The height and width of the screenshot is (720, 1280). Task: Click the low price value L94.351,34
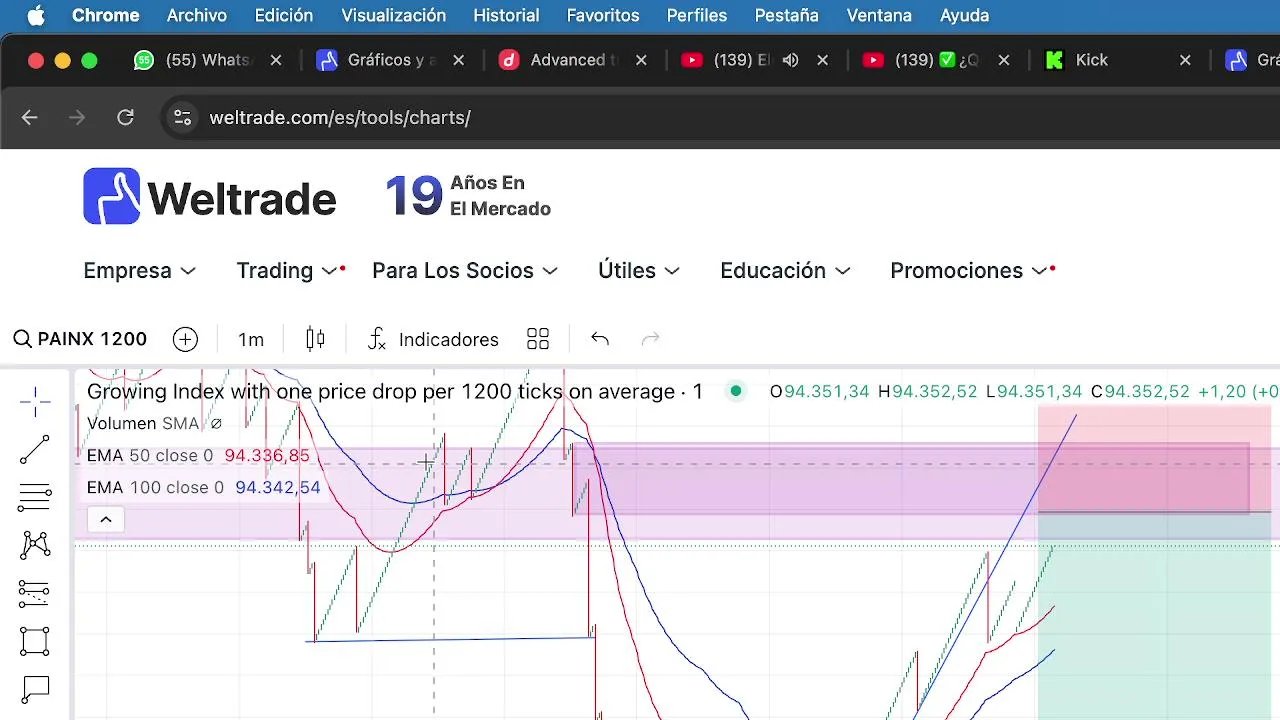pos(1034,392)
